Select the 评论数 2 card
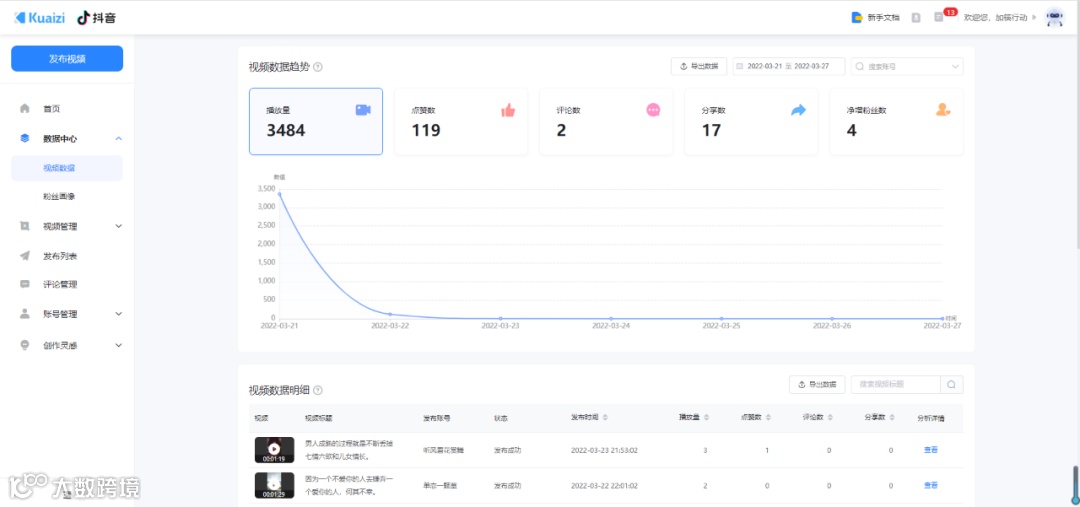Screen dimensions: 1080x507 (x=606, y=121)
